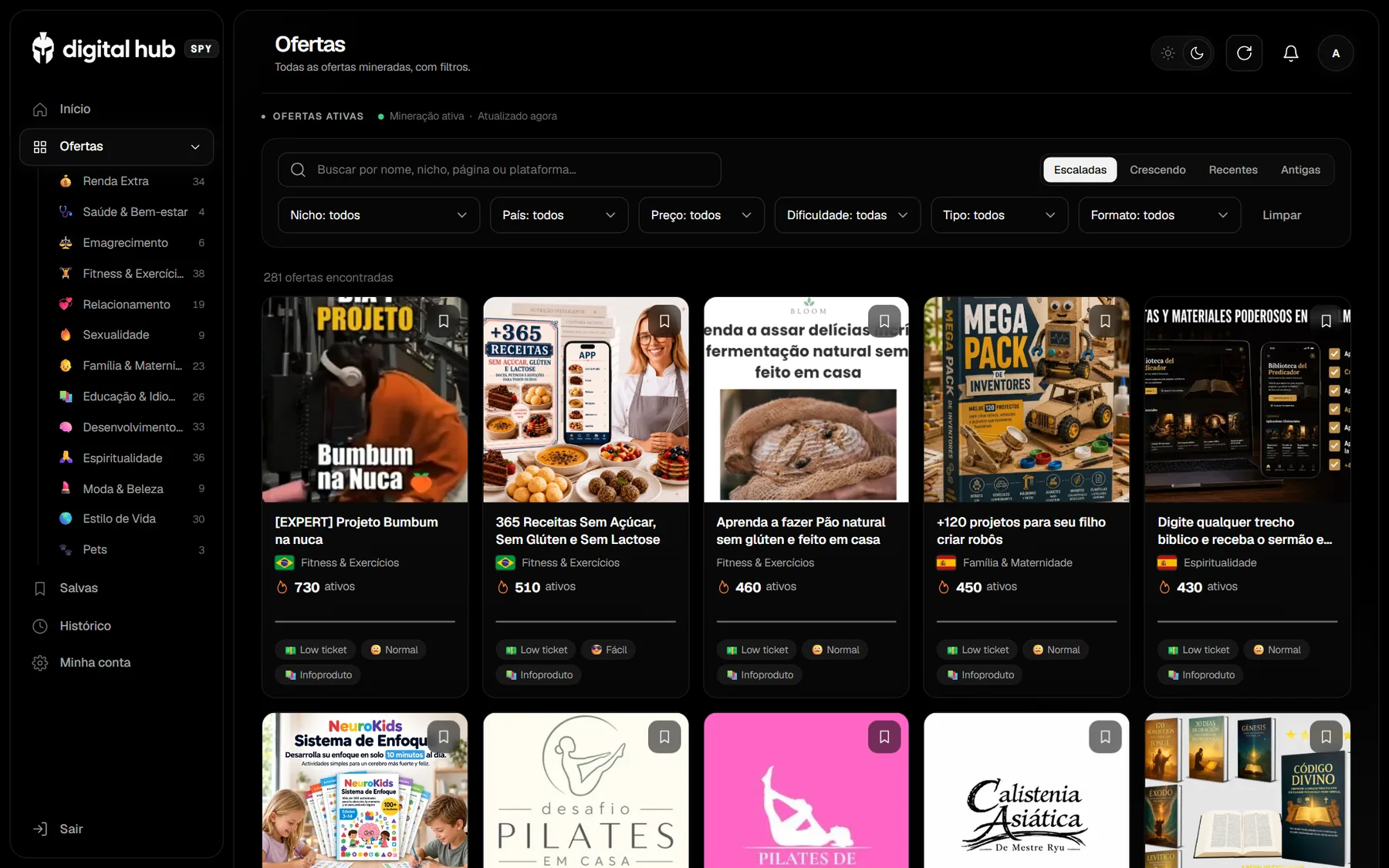Image resolution: width=1389 pixels, height=868 pixels.
Task: Open Histórico clock icon in sidebar
Action: point(40,626)
